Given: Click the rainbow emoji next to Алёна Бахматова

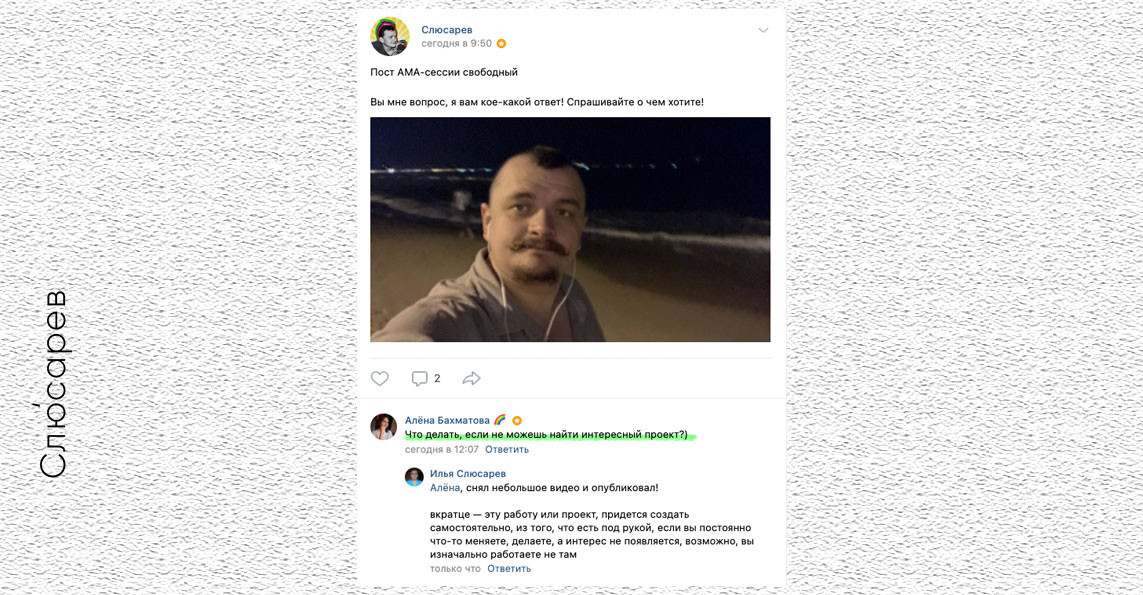Looking at the screenshot, I should [x=499, y=420].
